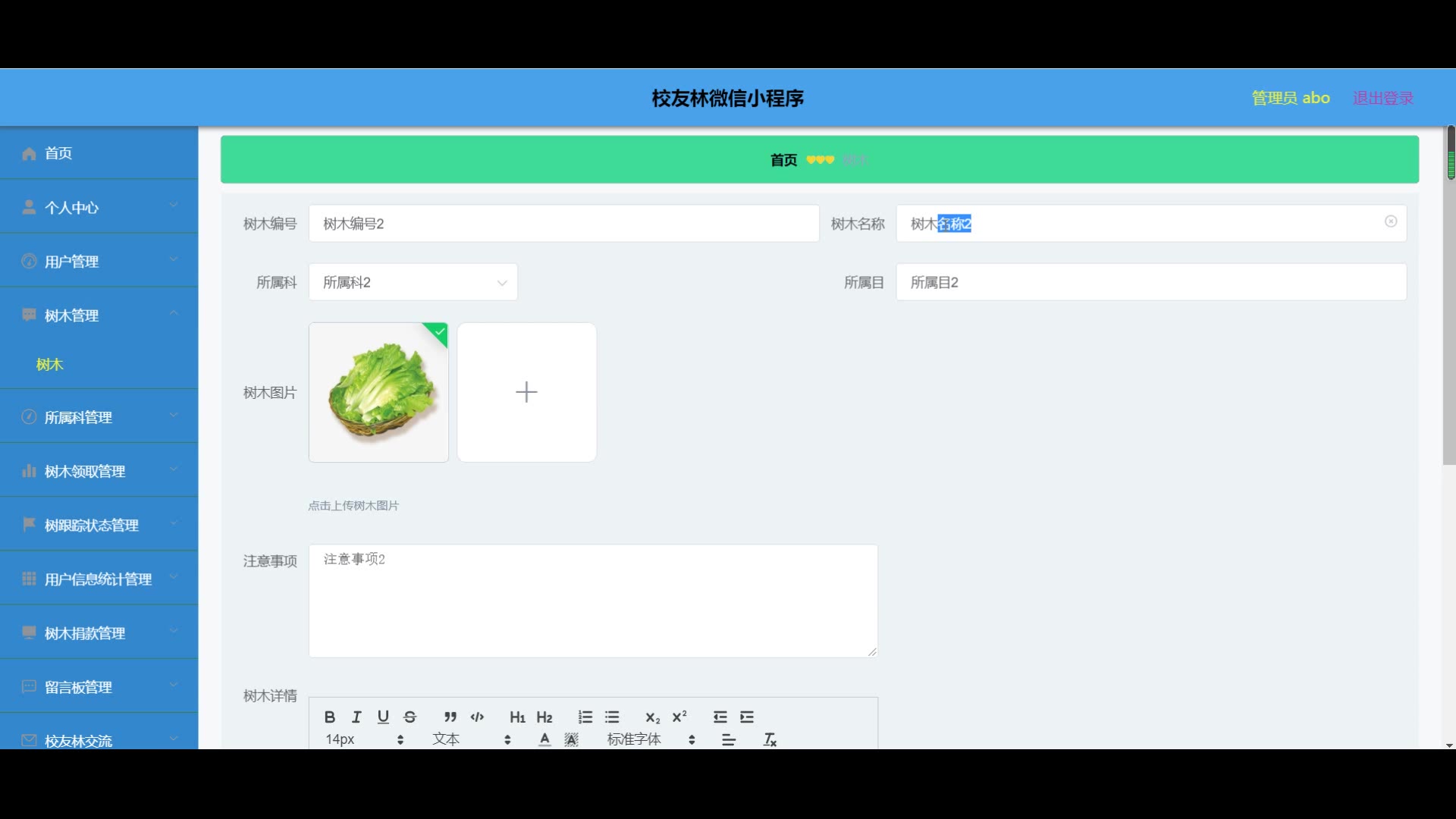Image resolution: width=1456 pixels, height=819 pixels.
Task: Expand the 留言板管理 menu chevron
Action: [174, 684]
